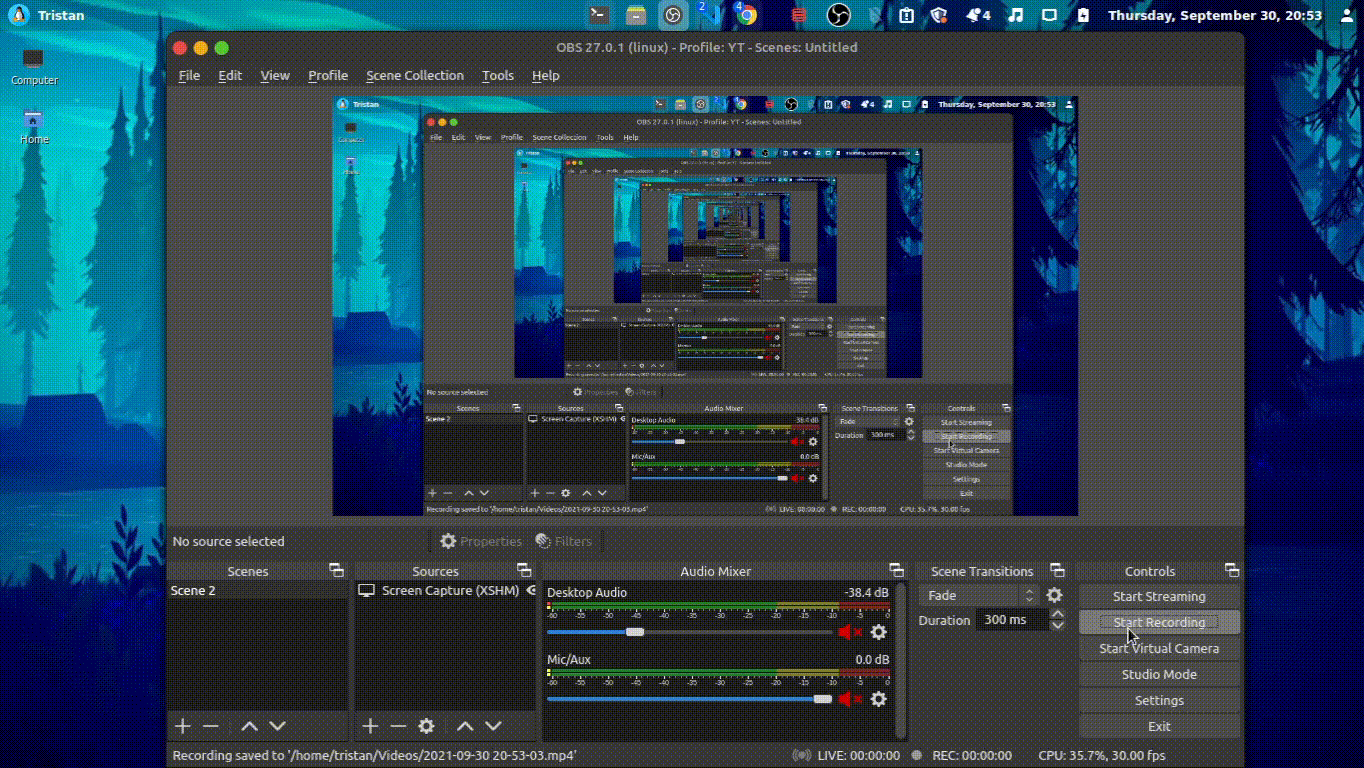Open source properties gear in Sources panel
Screen dimensions: 1364x768
[x=426, y=727]
